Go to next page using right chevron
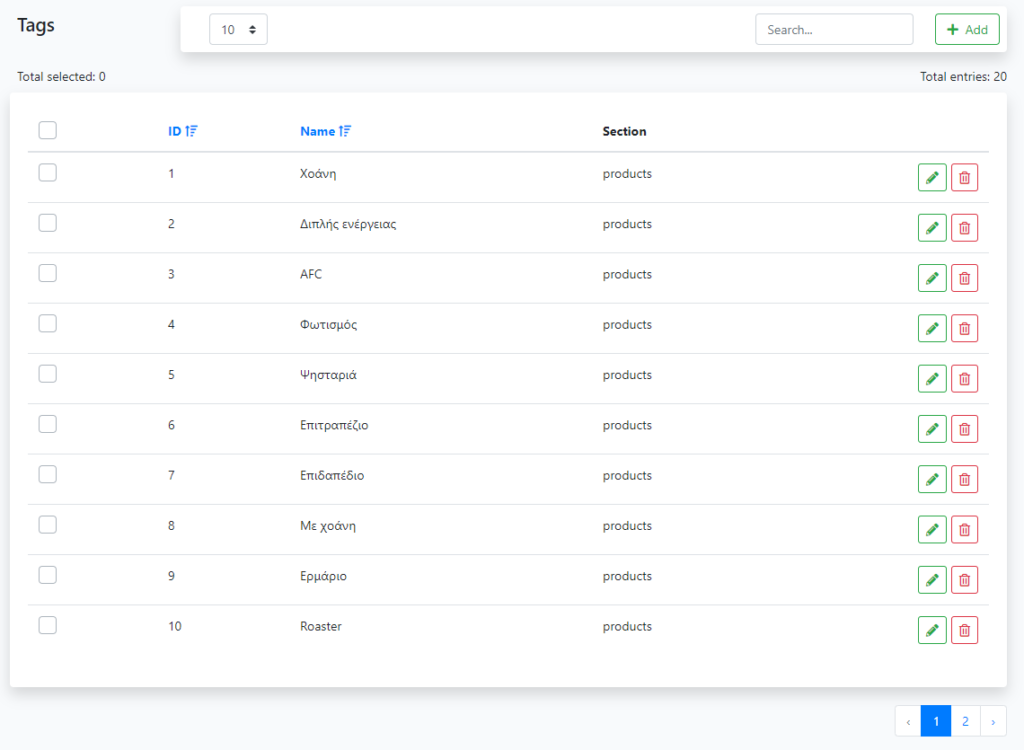The height and width of the screenshot is (750, 1024). pyautogui.click(x=993, y=721)
